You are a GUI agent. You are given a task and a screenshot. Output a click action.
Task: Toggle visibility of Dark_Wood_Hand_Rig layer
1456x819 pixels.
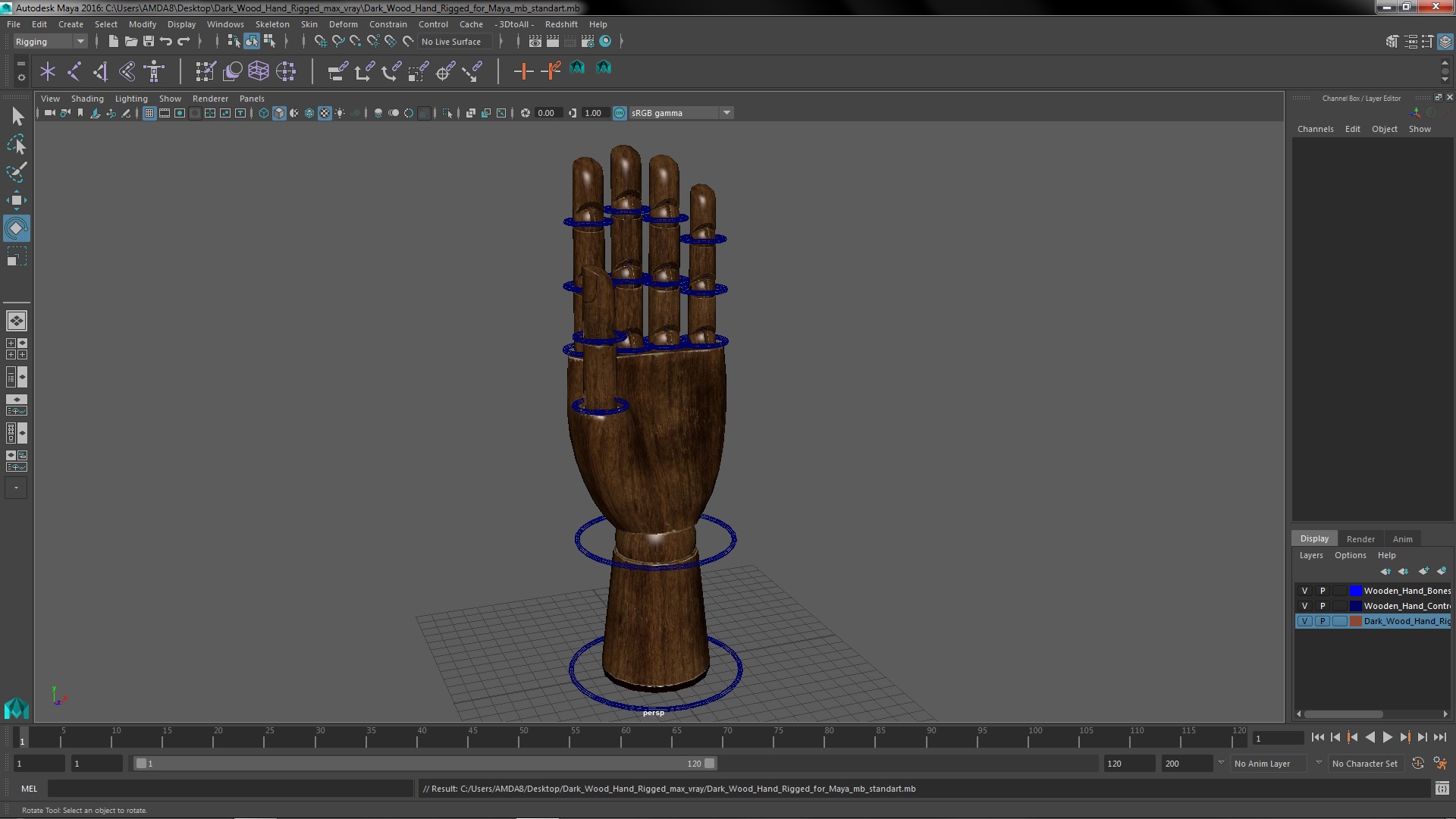point(1305,620)
